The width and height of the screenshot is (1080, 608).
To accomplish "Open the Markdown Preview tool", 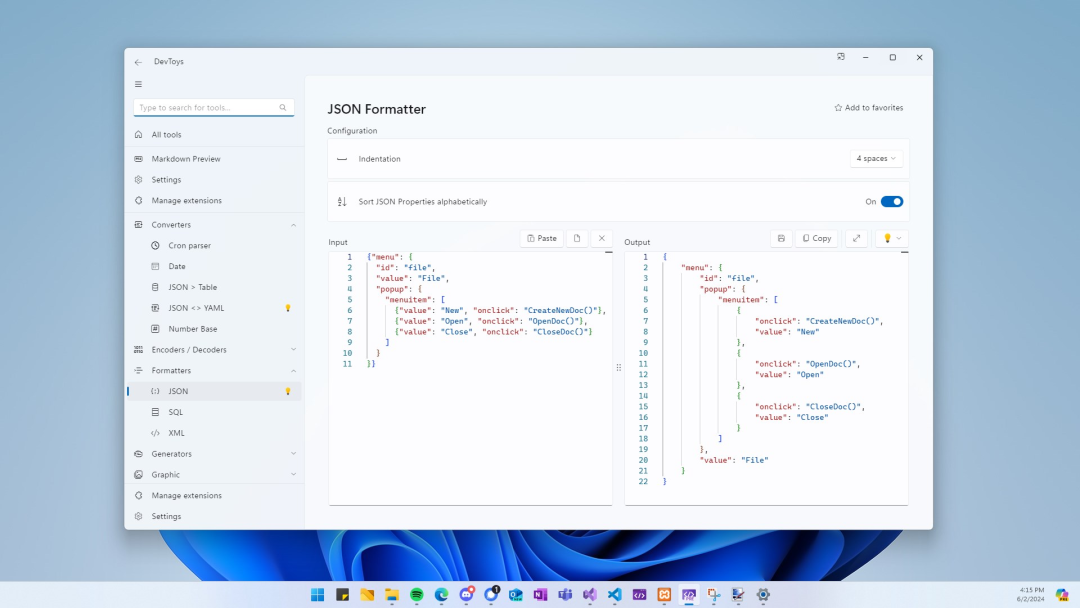I will (186, 159).
